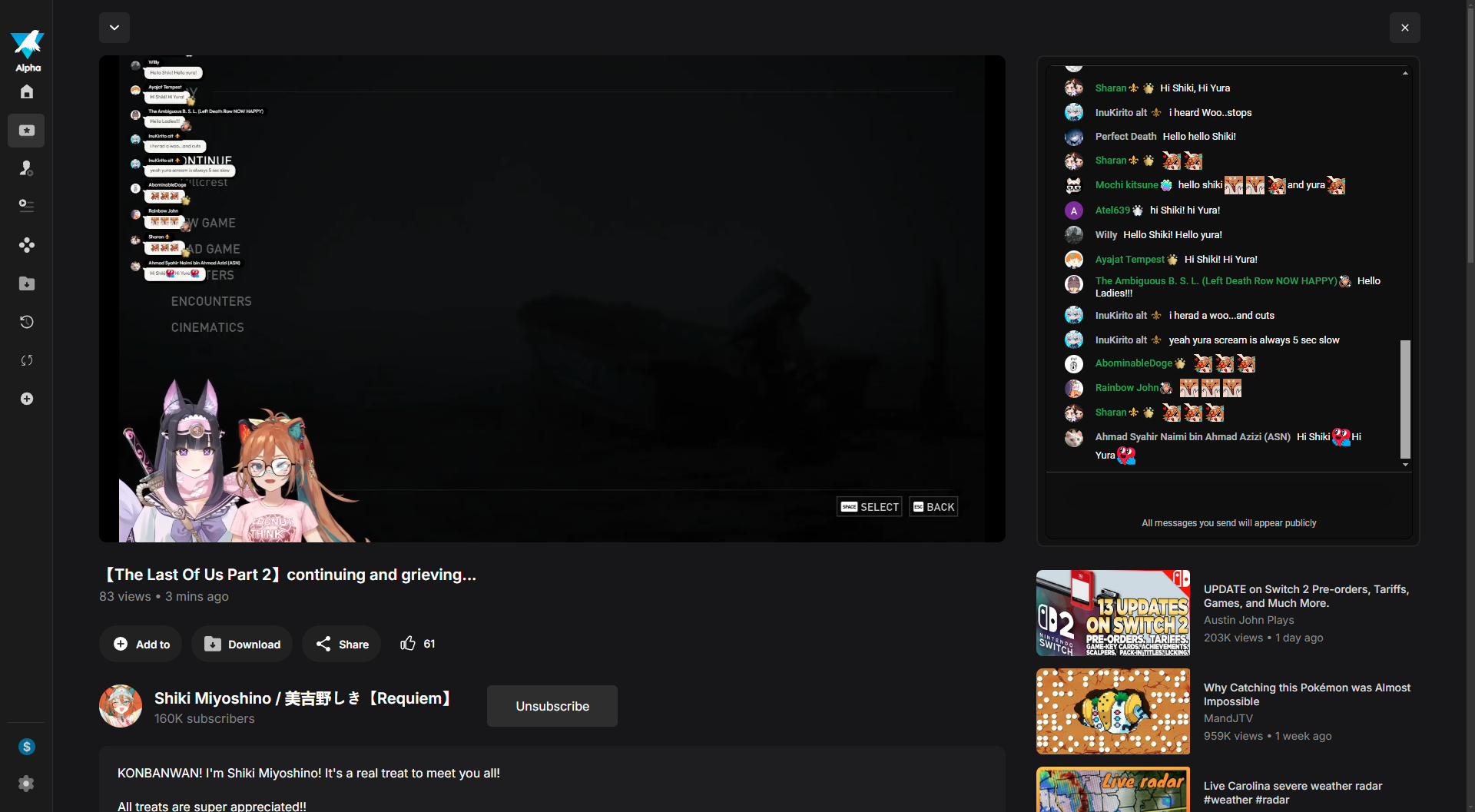The width and height of the screenshot is (1475, 812).
Task: Click the '160K subscribers' text
Action: pos(204,719)
